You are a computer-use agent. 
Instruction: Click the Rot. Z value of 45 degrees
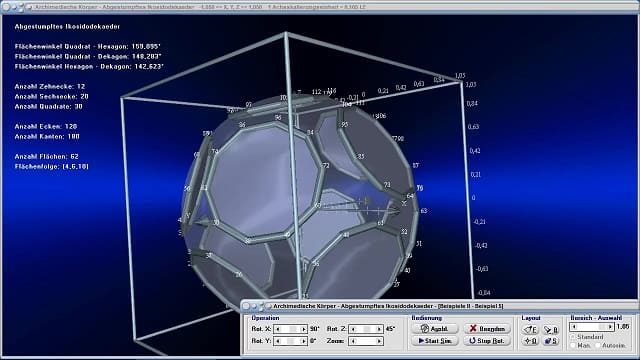click(x=390, y=329)
